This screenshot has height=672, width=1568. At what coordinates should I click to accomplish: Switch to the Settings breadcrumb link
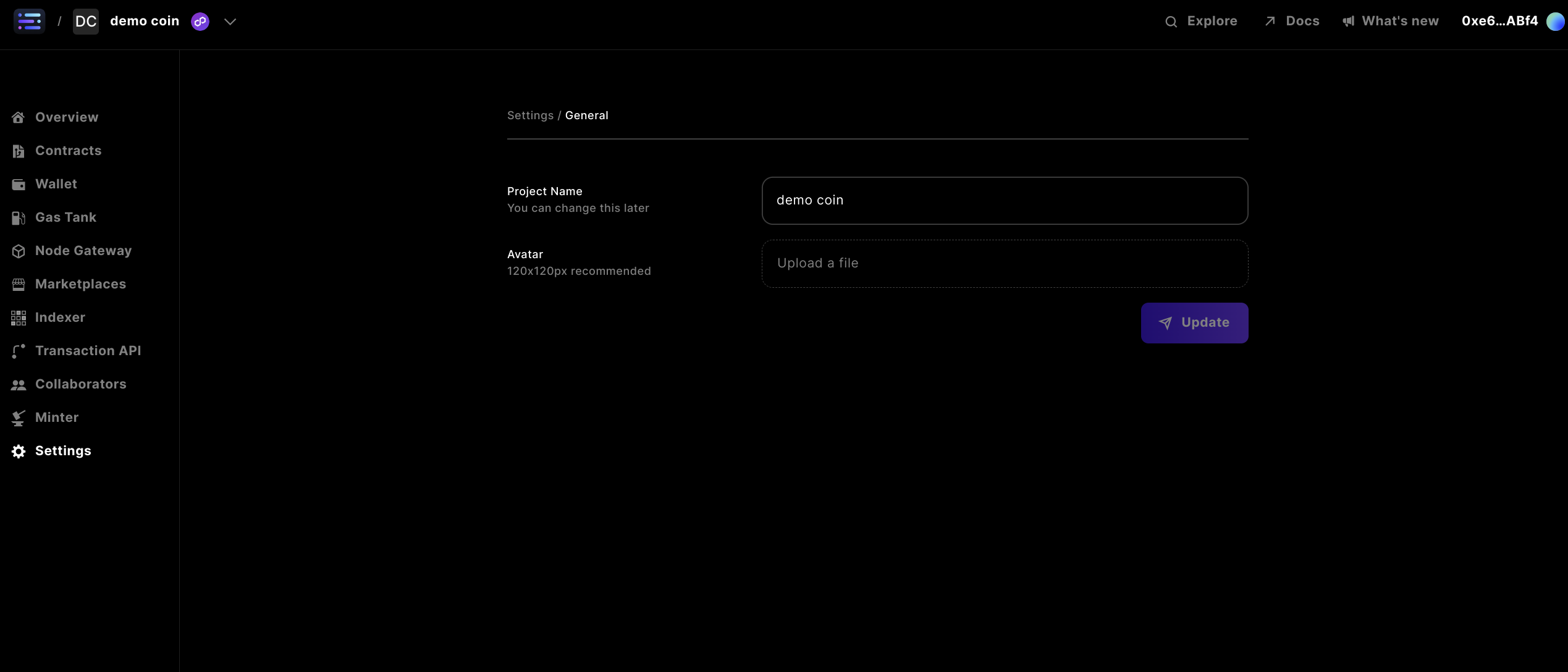(x=530, y=115)
